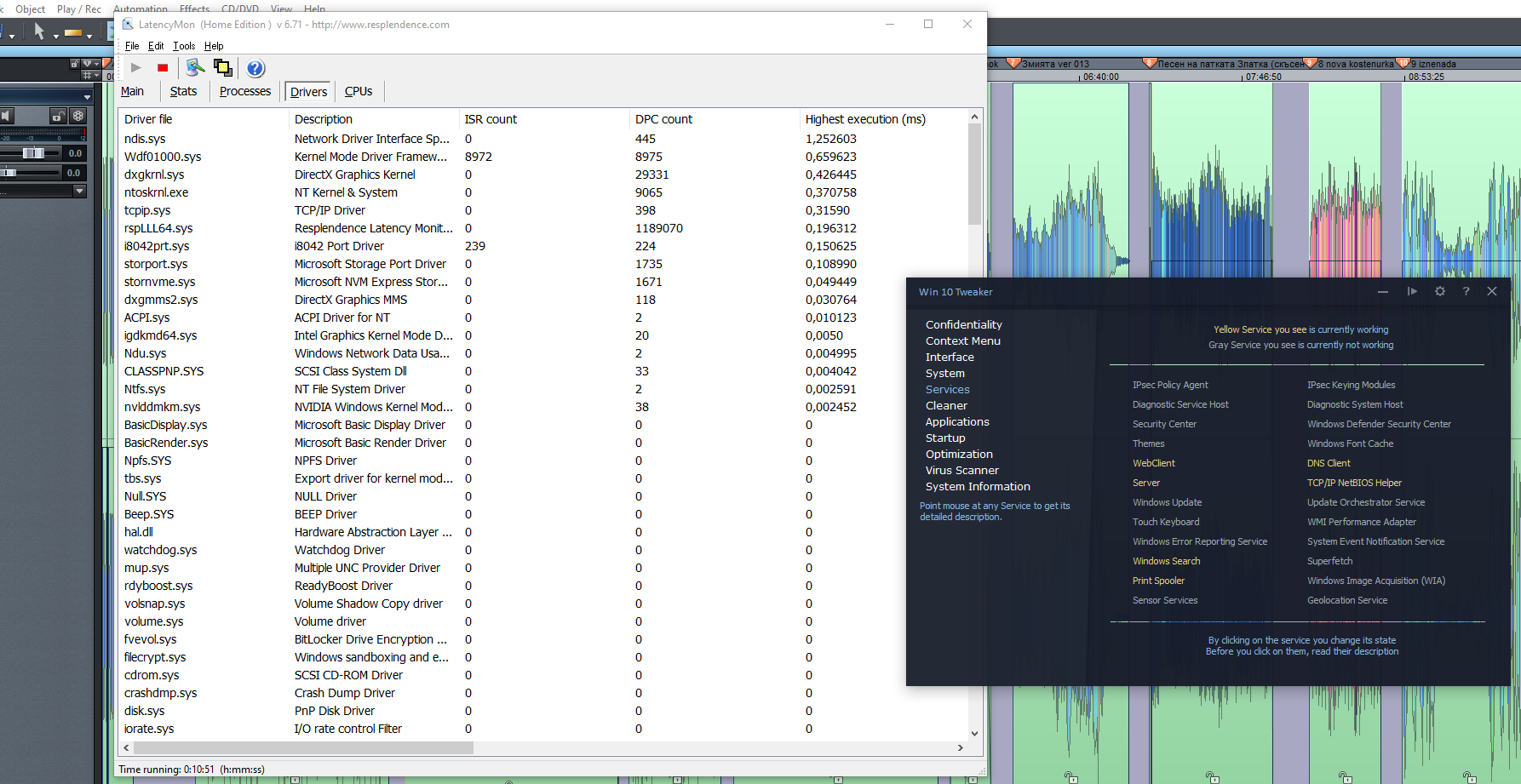Stop monitoring with the red square button
1521x784 pixels.
pos(163,67)
